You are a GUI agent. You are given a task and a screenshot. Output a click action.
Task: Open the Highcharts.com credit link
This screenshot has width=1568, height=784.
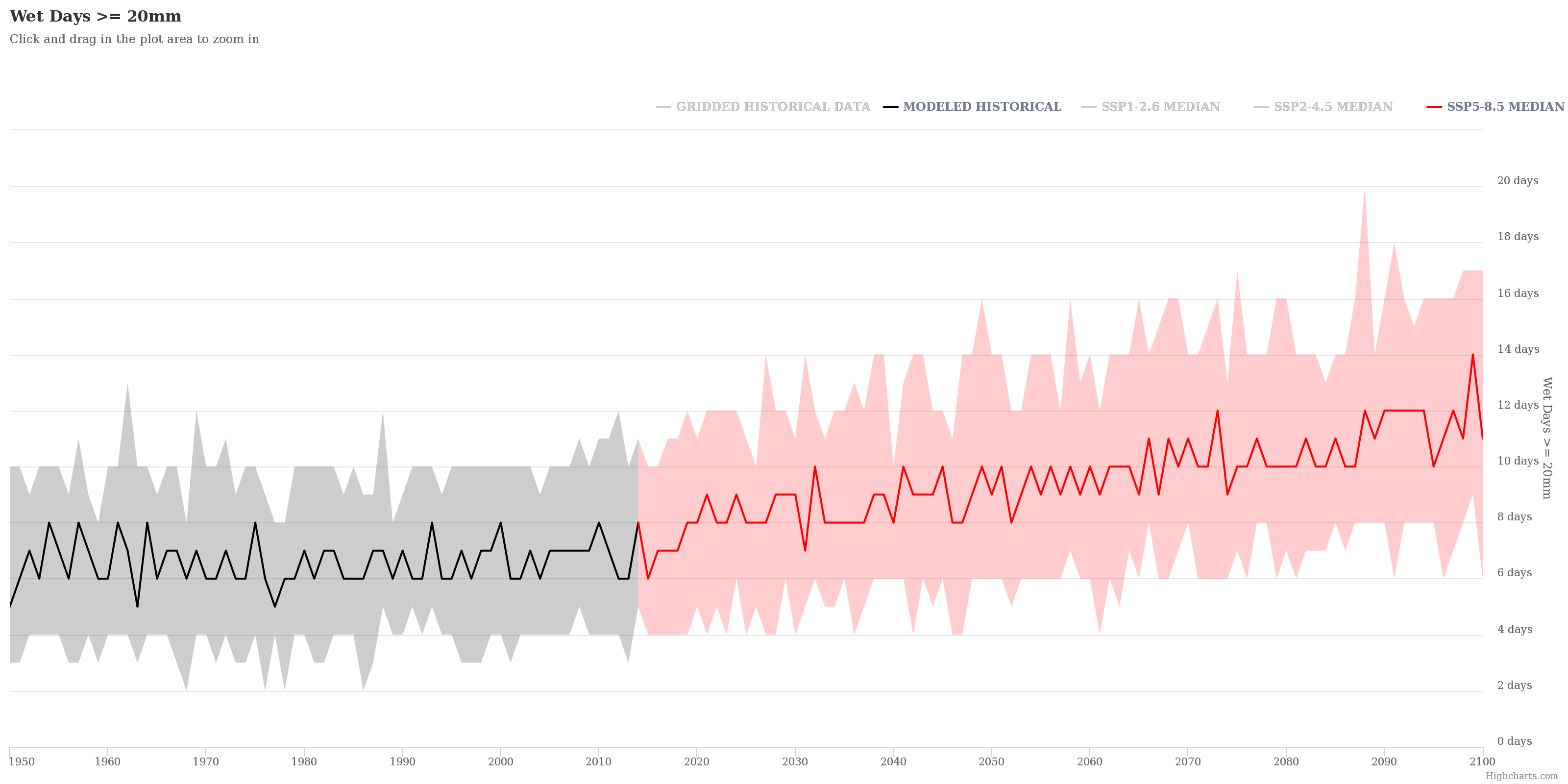click(x=1521, y=776)
